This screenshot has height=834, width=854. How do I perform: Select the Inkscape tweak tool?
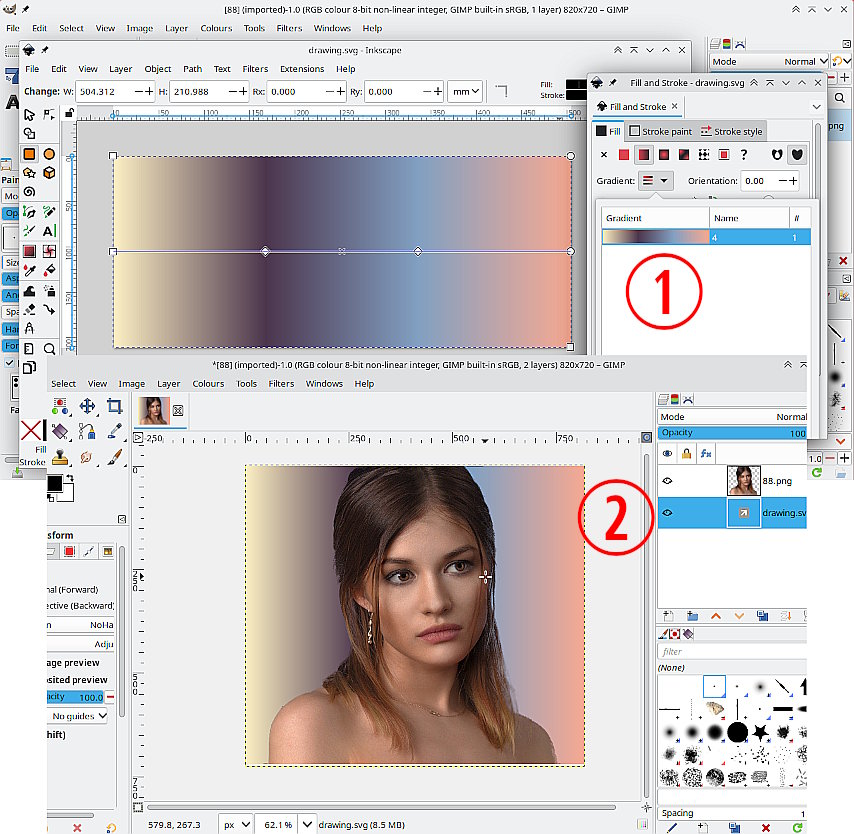click(x=29, y=290)
